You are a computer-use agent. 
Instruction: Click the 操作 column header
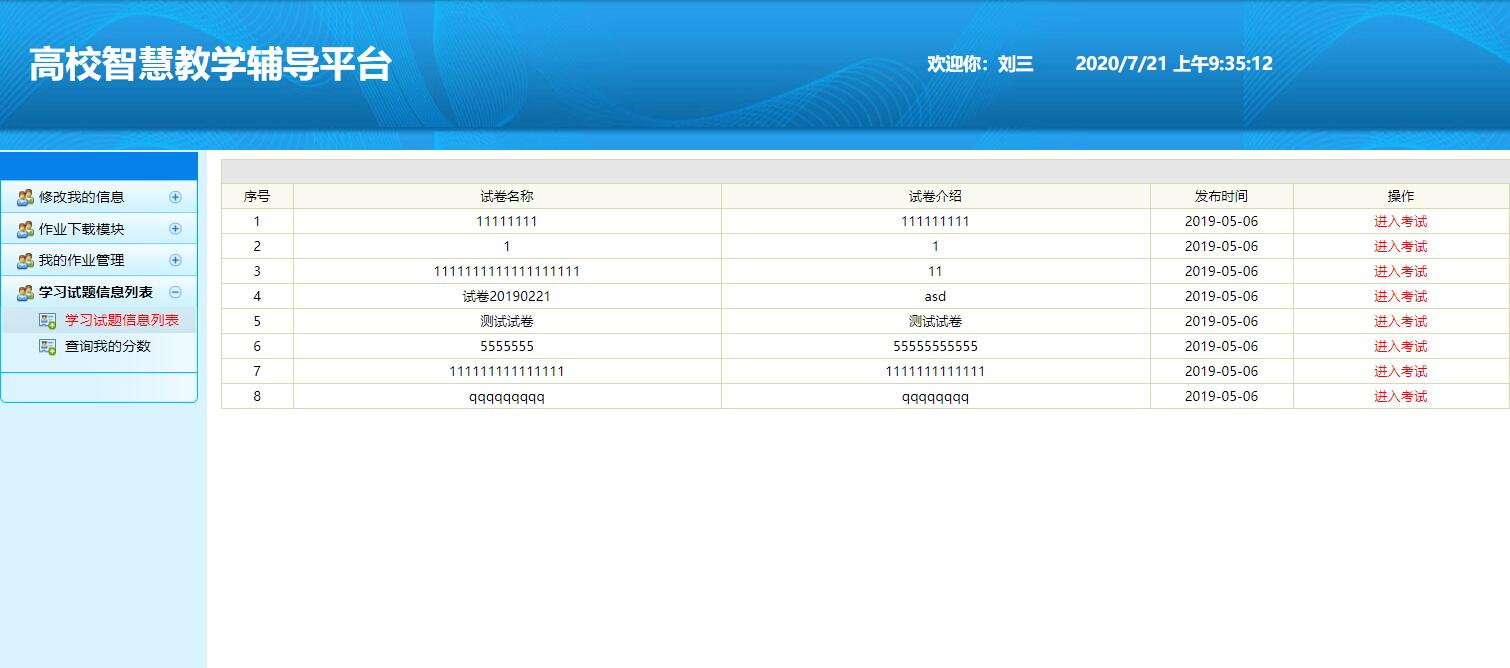pyautogui.click(x=1402, y=195)
